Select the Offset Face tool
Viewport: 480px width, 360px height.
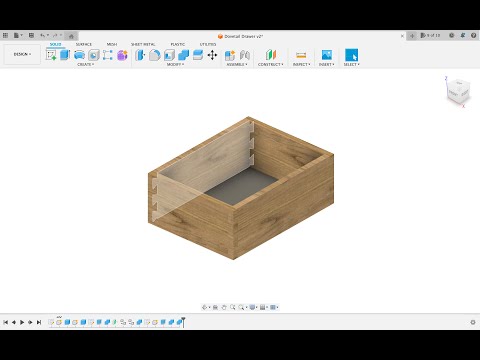pyautogui.click(x=198, y=55)
